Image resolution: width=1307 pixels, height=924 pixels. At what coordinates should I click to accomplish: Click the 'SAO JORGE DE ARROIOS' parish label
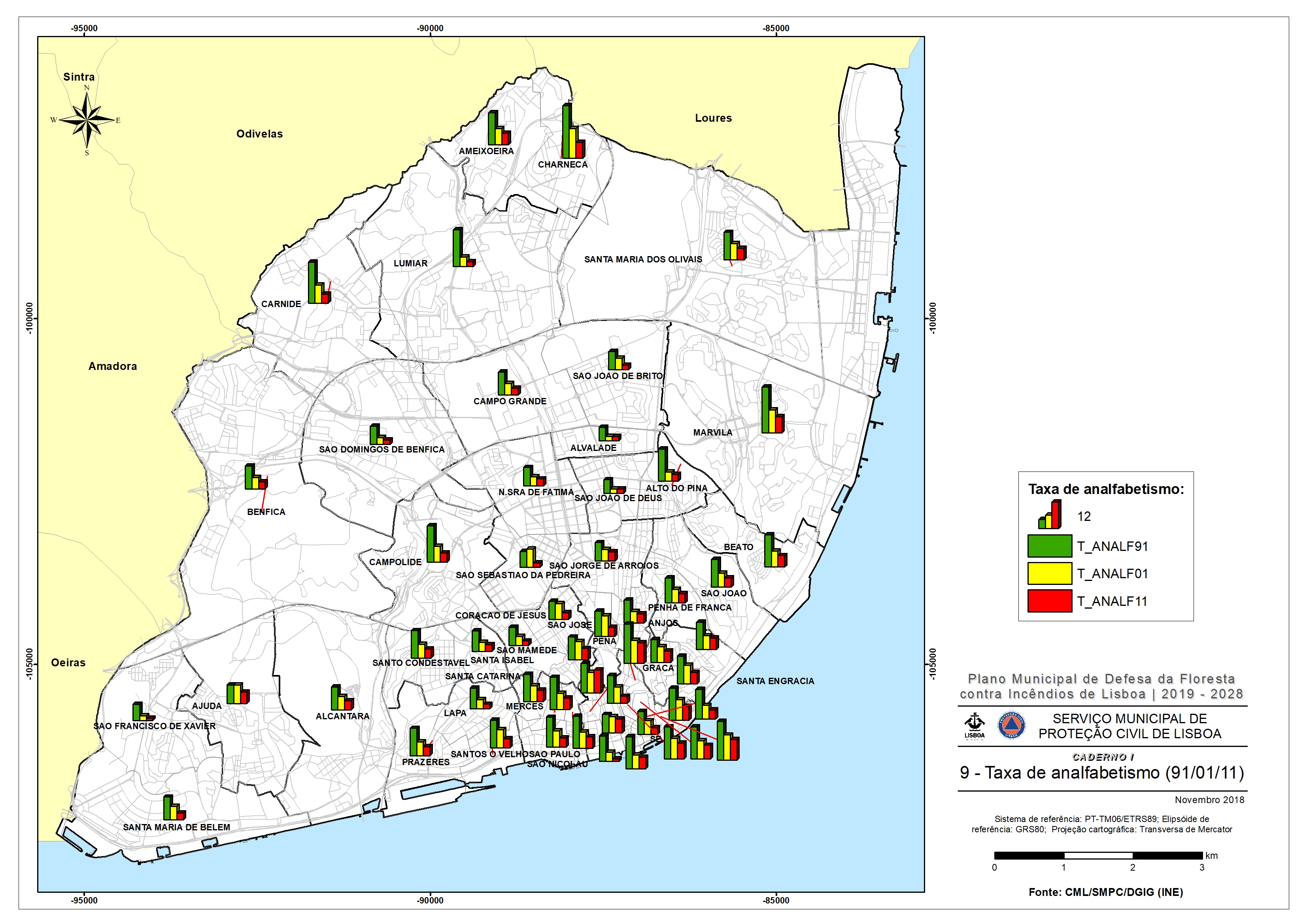click(604, 566)
